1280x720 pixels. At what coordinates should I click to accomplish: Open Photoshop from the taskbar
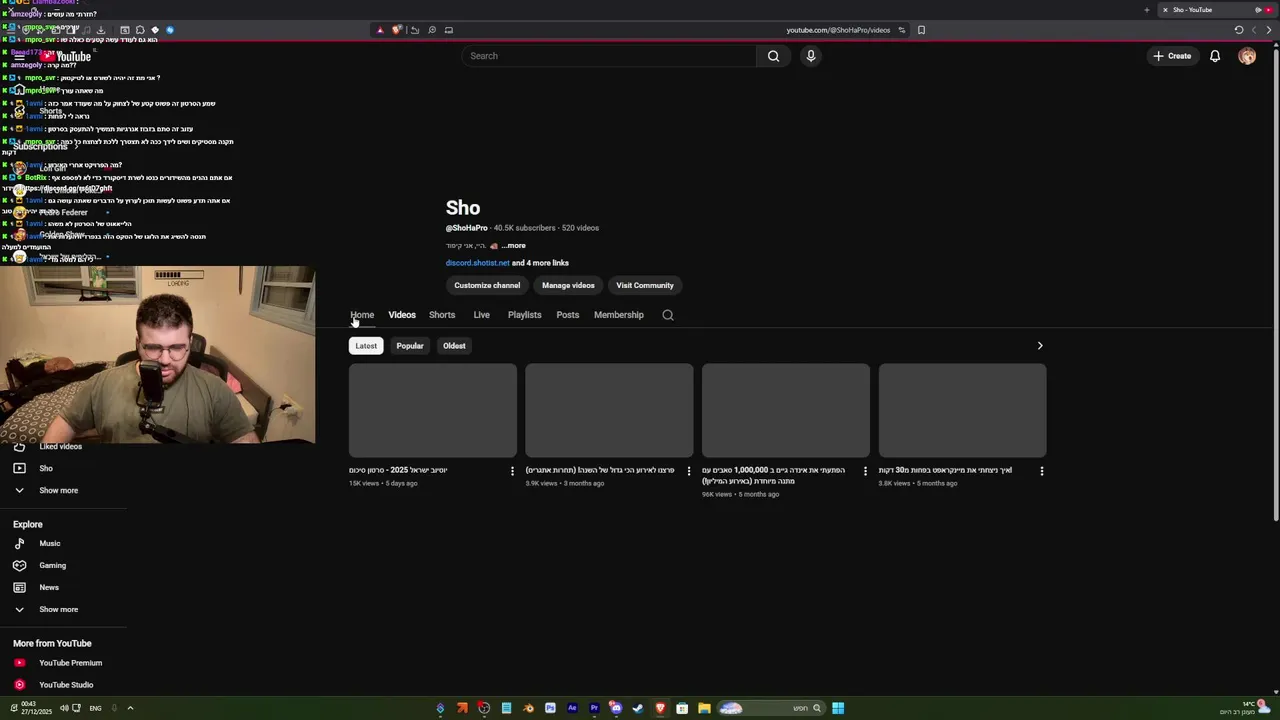(x=550, y=708)
